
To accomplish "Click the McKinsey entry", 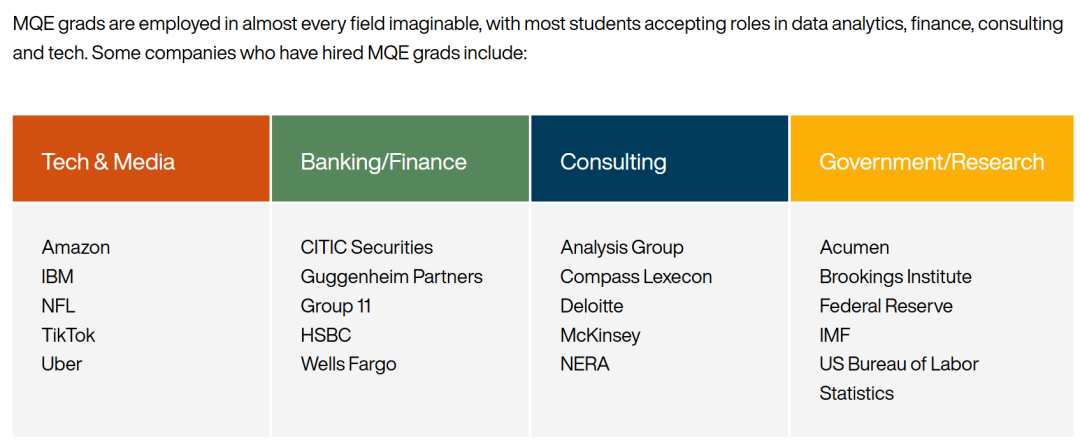I will tap(600, 335).
